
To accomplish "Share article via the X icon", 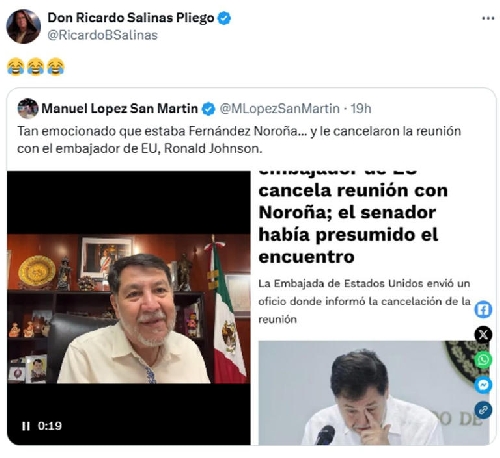I will pos(483,334).
